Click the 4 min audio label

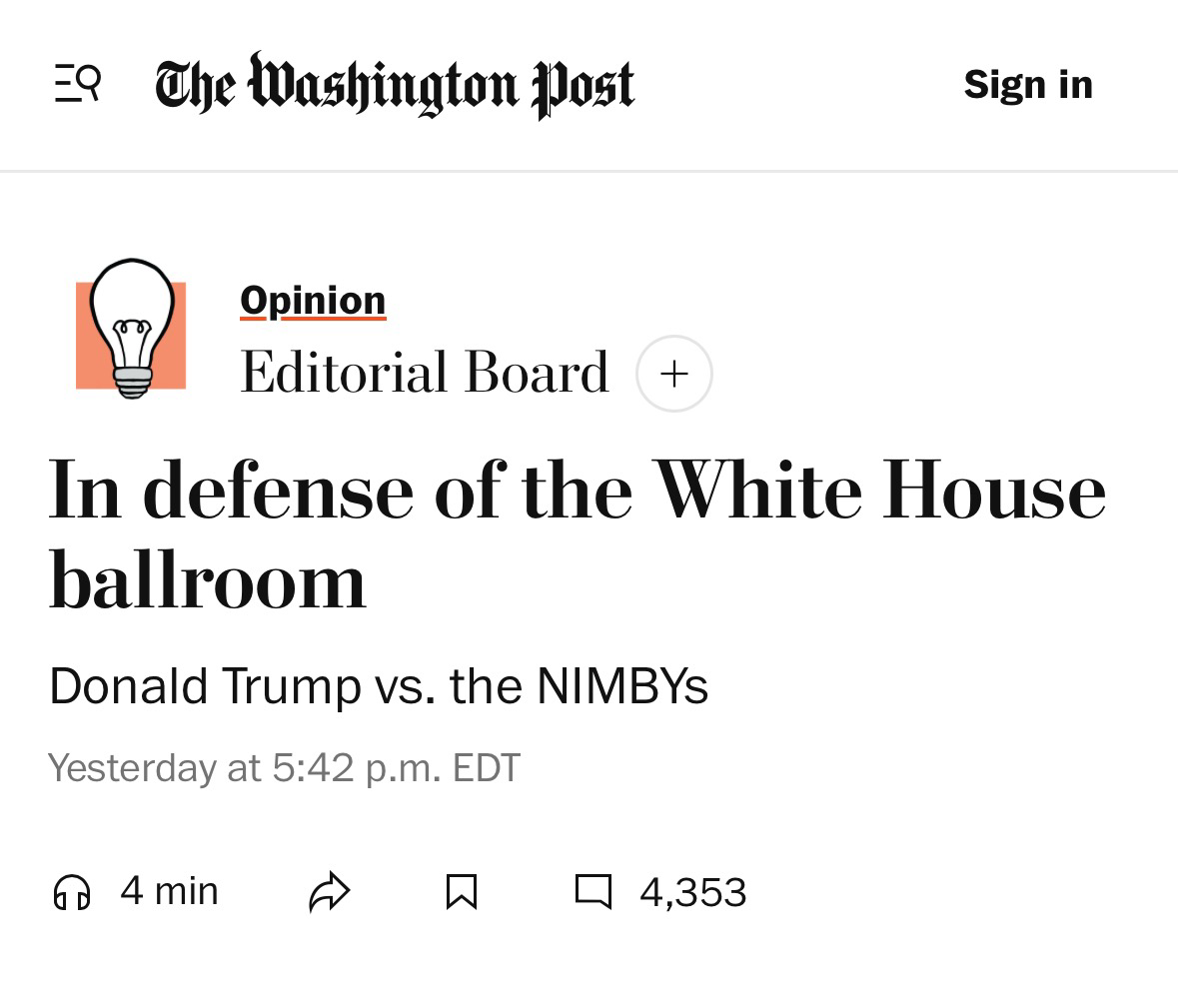coord(169,891)
